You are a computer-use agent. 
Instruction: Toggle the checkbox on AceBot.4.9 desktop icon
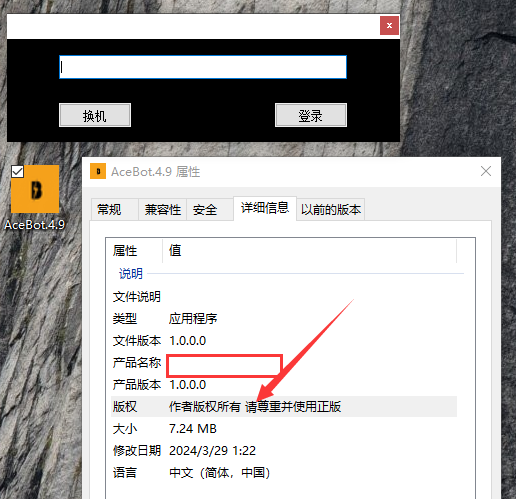[x=17, y=172]
